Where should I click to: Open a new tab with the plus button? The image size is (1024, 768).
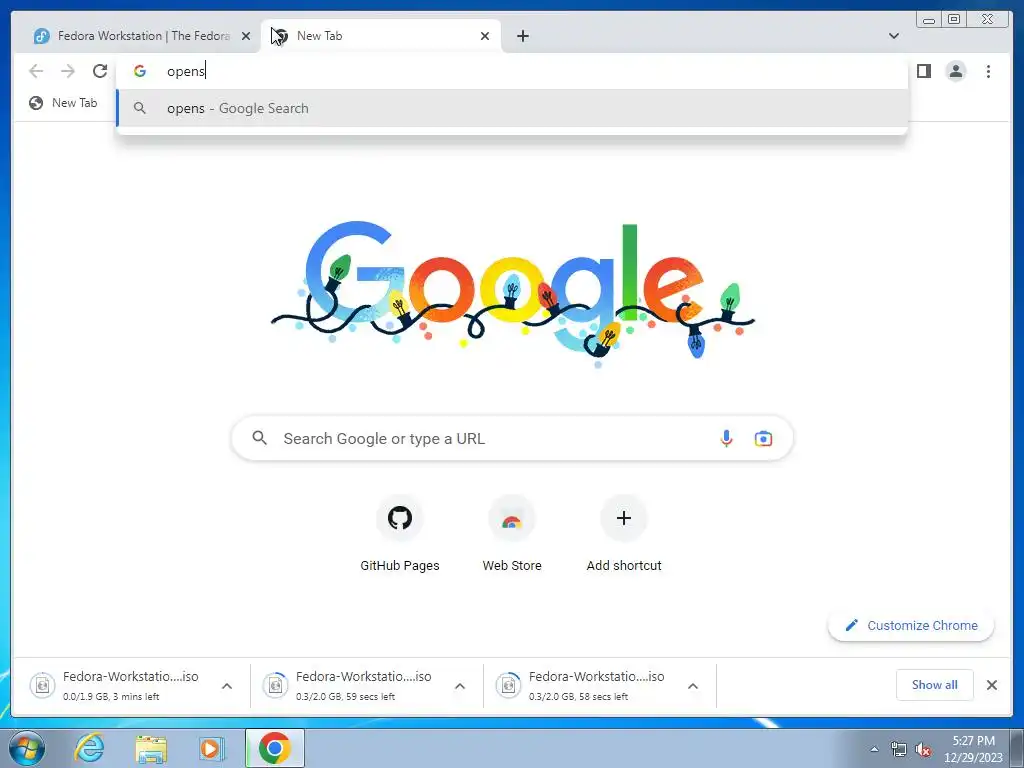point(522,36)
